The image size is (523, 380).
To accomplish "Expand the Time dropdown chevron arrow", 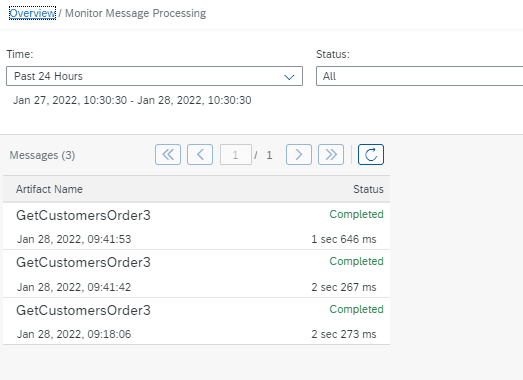I will [289, 77].
